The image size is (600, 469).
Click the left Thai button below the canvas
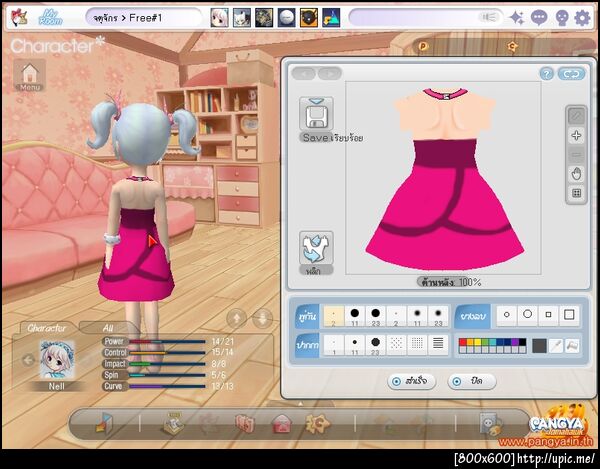[x=412, y=381]
